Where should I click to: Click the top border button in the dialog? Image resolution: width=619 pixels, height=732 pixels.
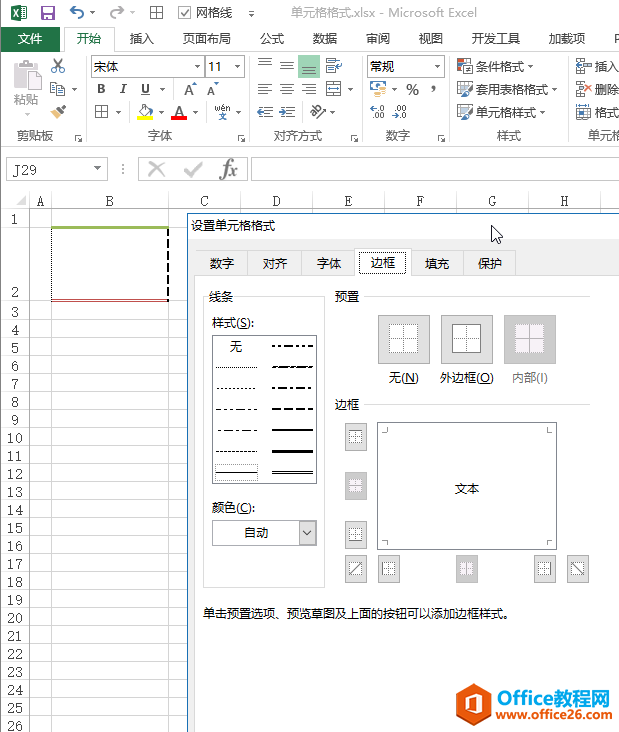(356, 437)
